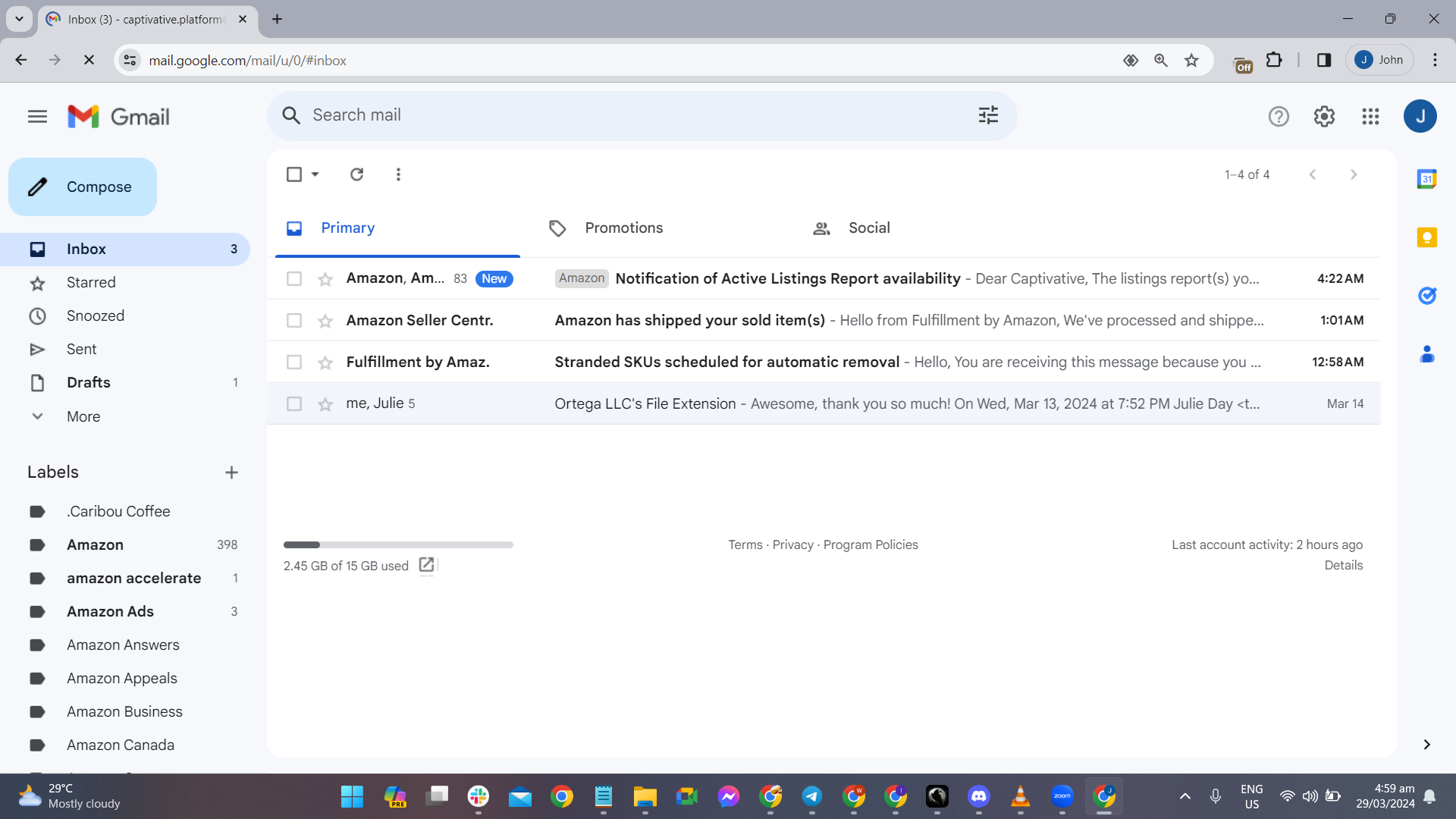Toggle the Chrome side panel icon
The height and width of the screenshot is (819, 1456).
tap(1324, 60)
